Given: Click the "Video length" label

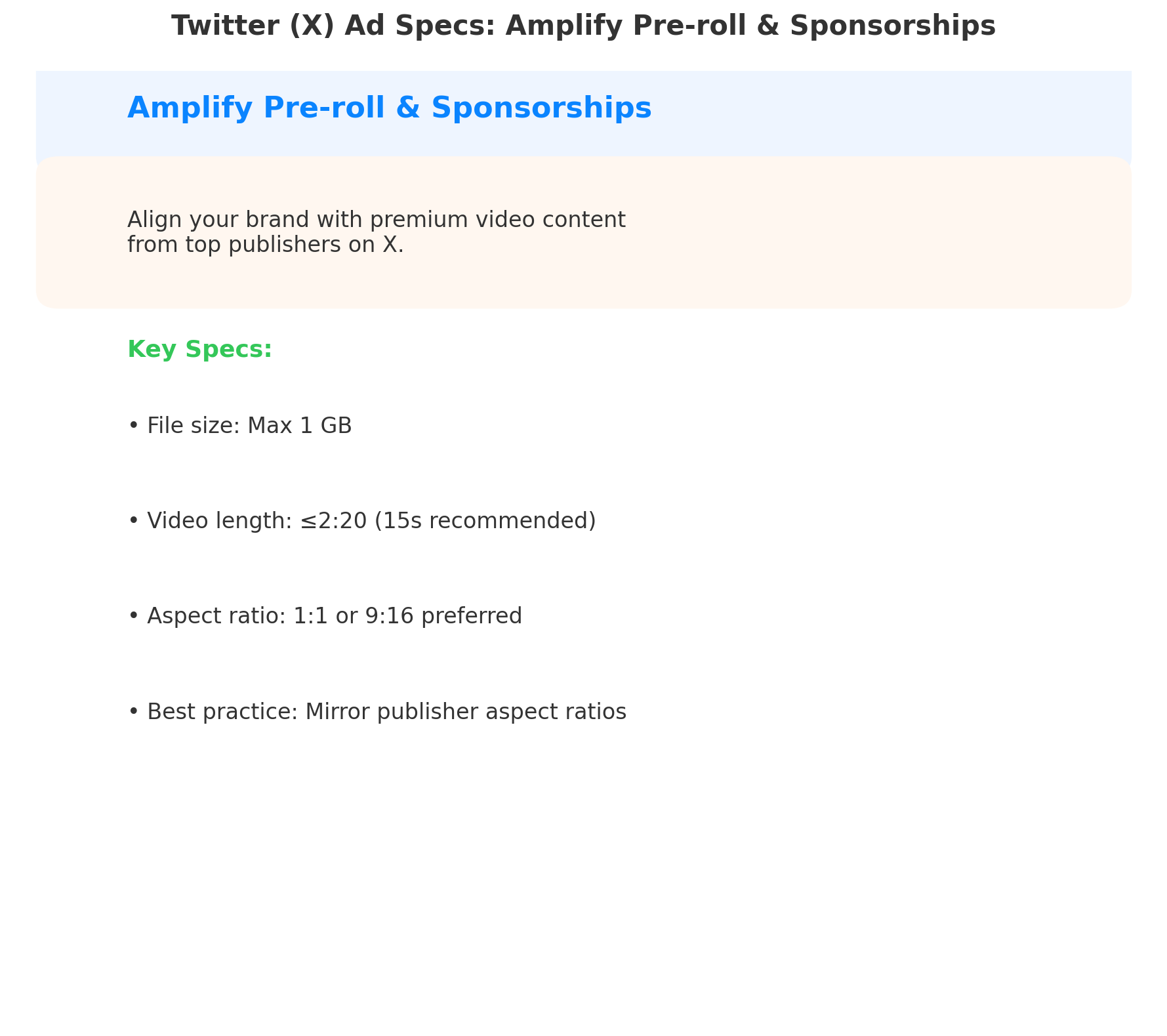Looking at the screenshot, I should point(212,521).
